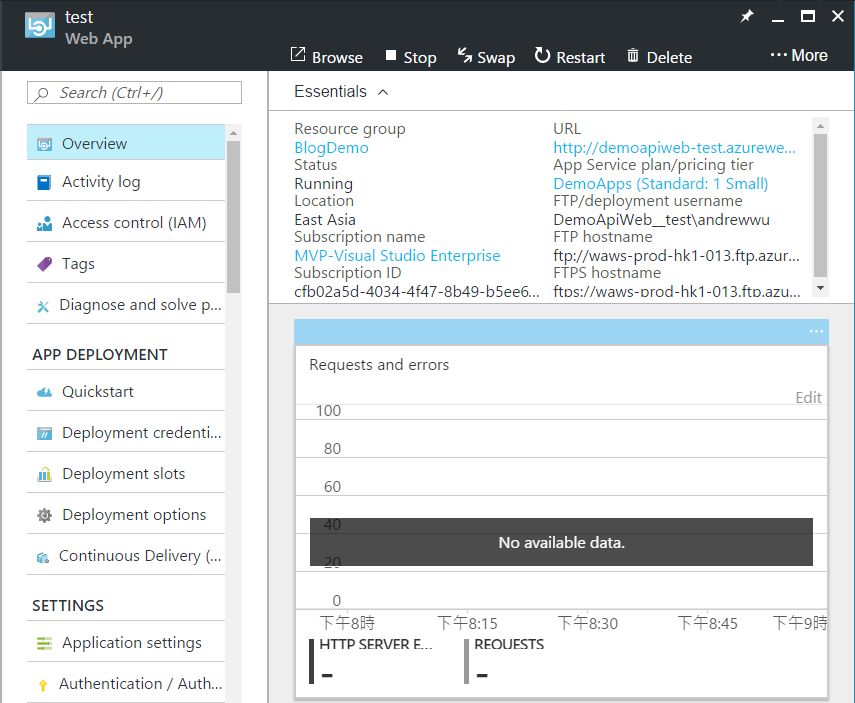Open Access control (IAM)

pyautogui.click(x=134, y=223)
